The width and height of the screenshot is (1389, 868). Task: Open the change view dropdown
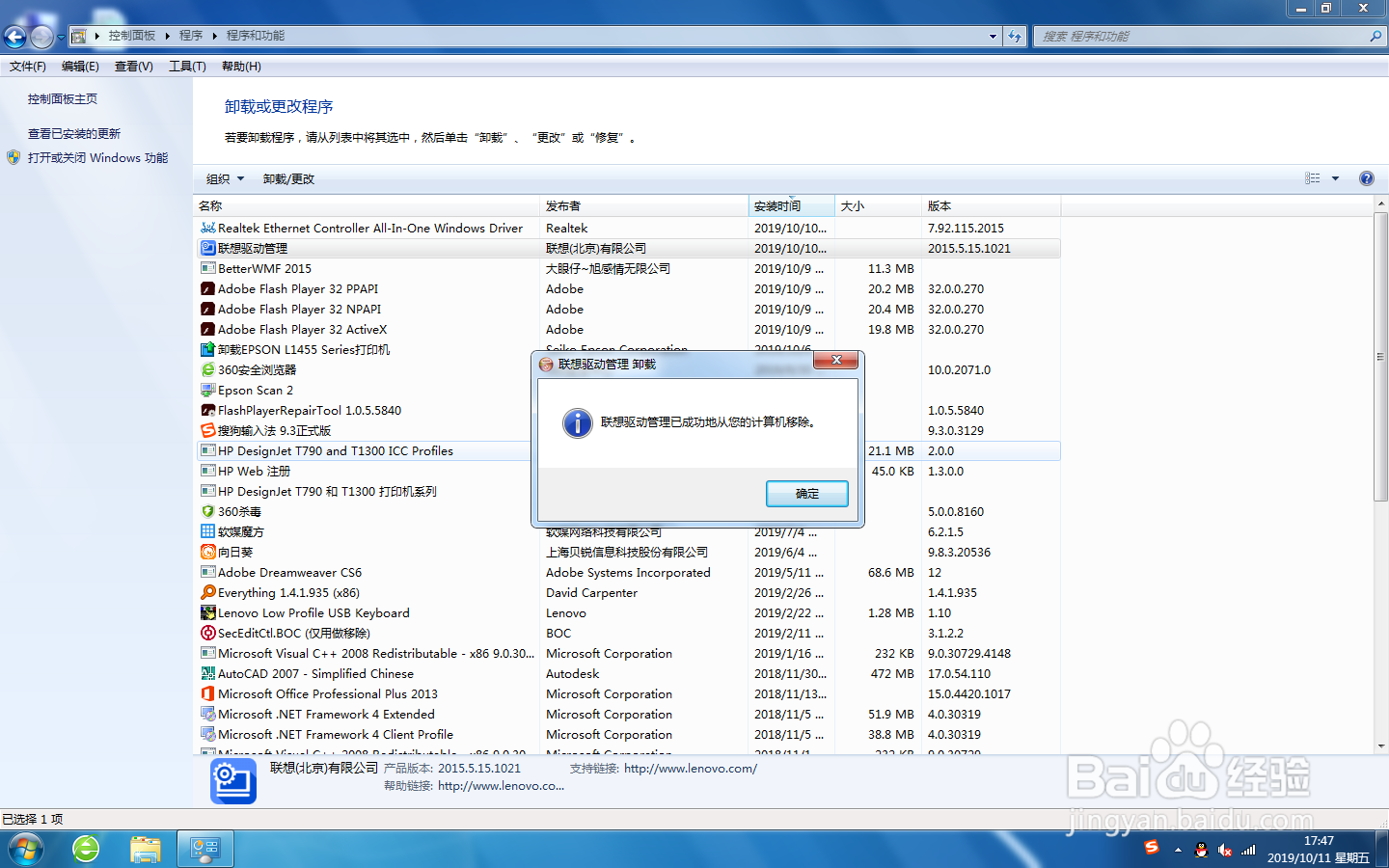[1335, 177]
